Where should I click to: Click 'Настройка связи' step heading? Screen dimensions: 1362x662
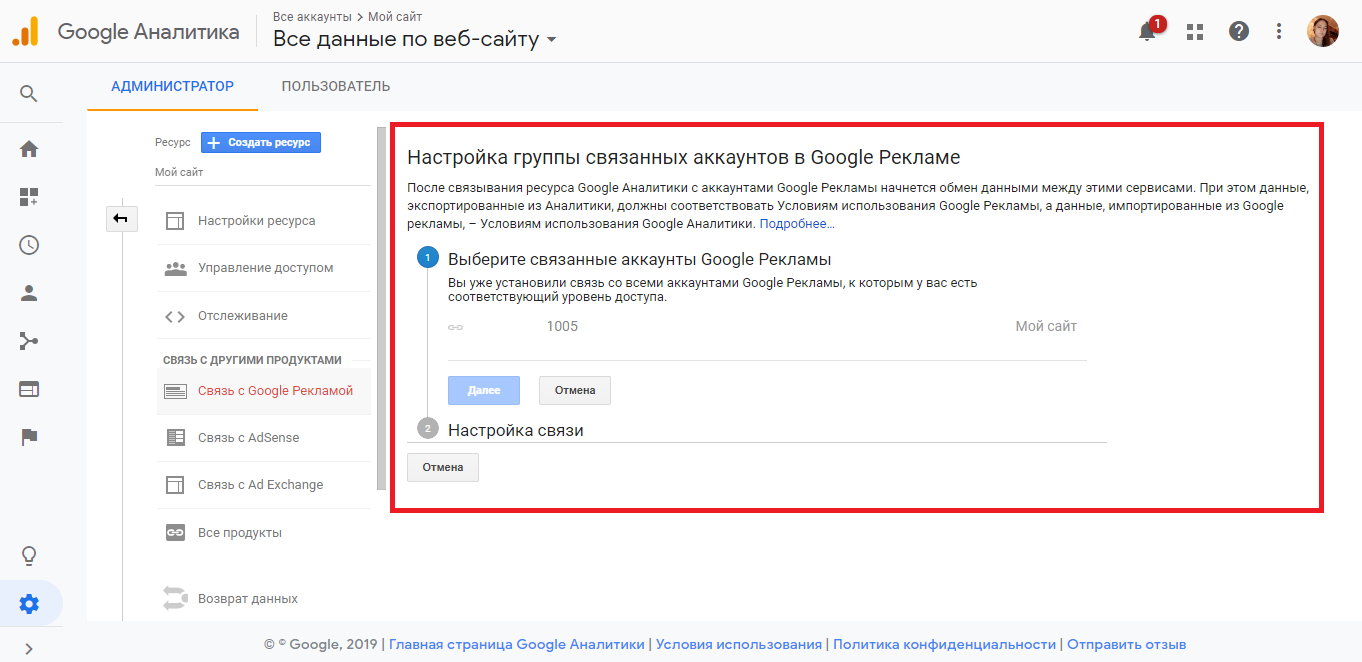coord(515,430)
